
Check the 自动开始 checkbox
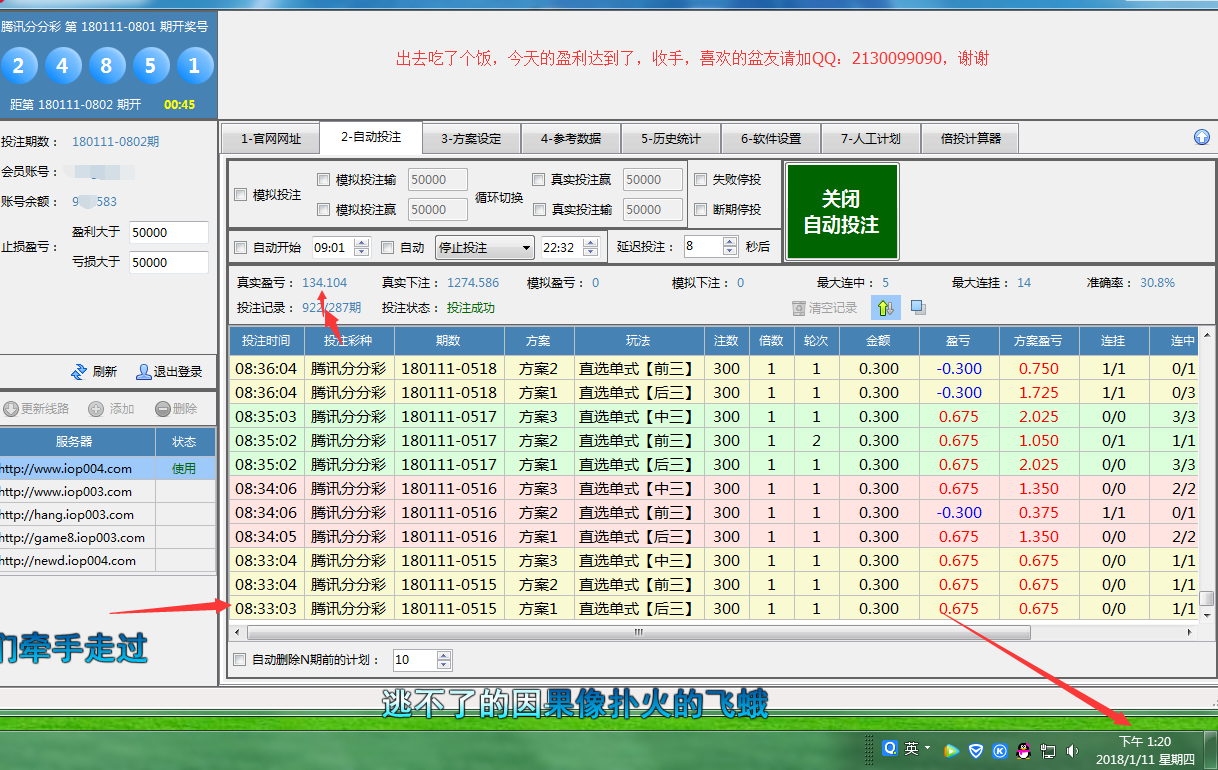coord(240,248)
